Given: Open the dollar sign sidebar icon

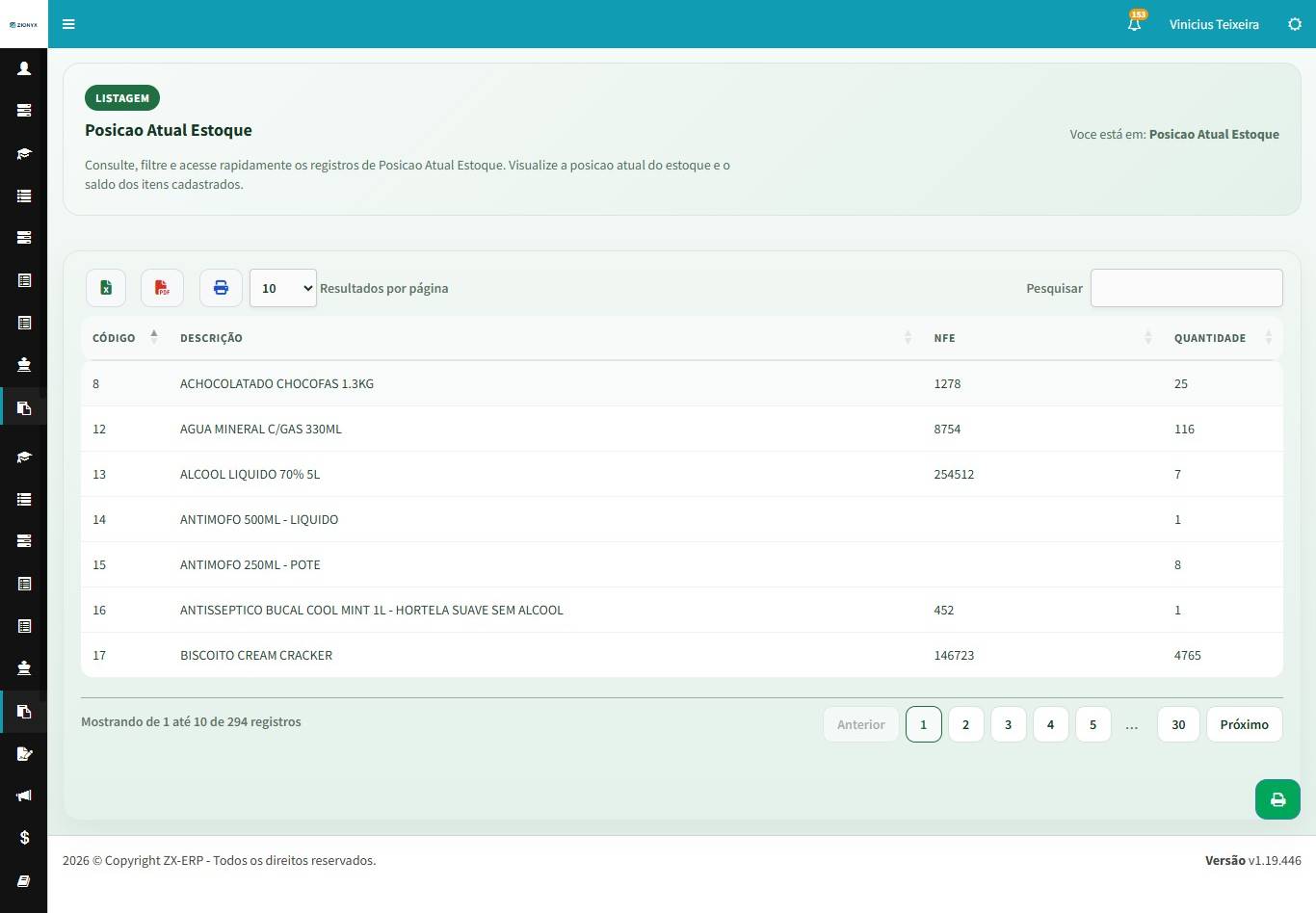Looking at the screenshot, I should [24, 838].
